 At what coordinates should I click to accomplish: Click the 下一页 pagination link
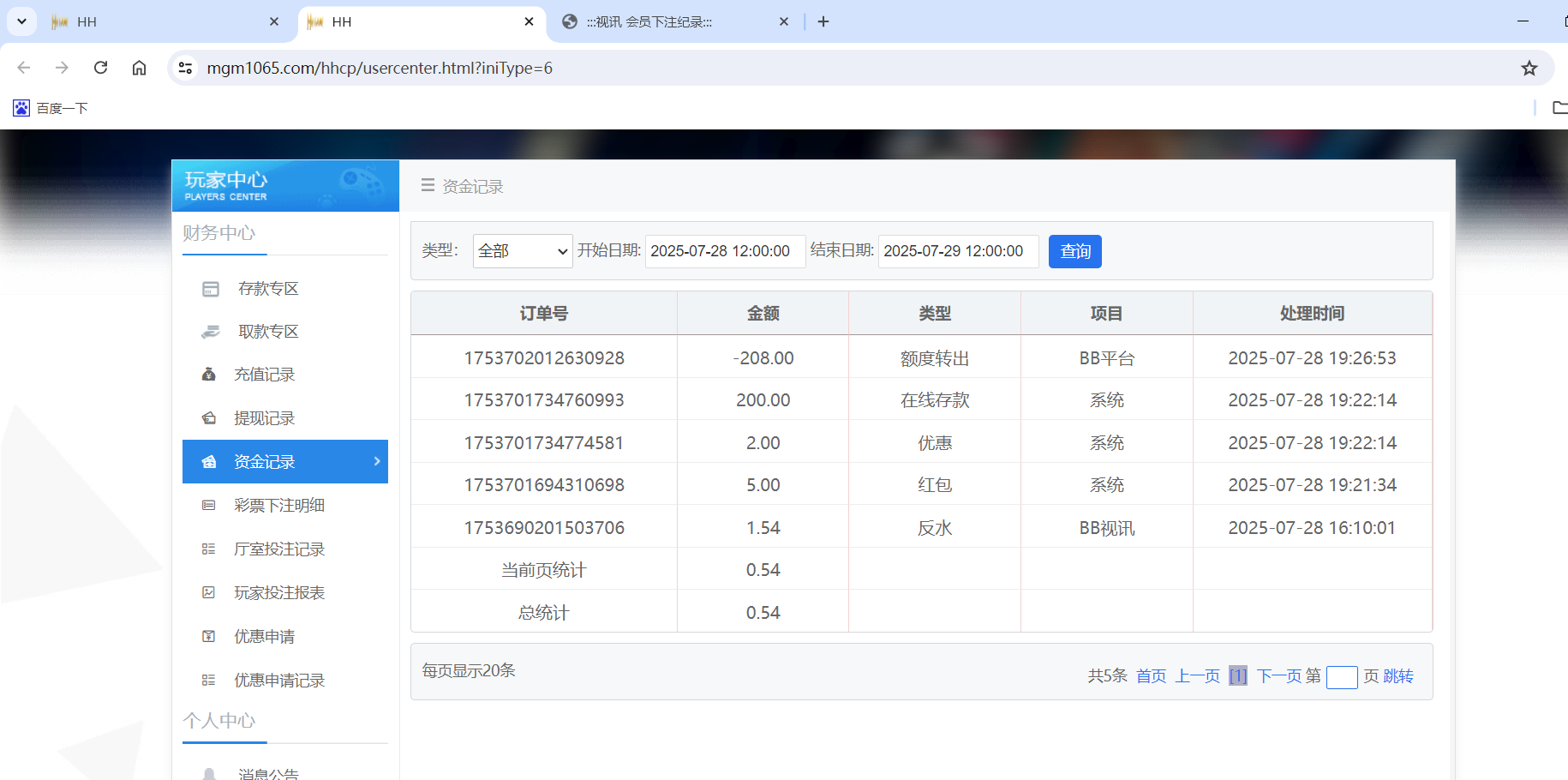point(1278,675)
